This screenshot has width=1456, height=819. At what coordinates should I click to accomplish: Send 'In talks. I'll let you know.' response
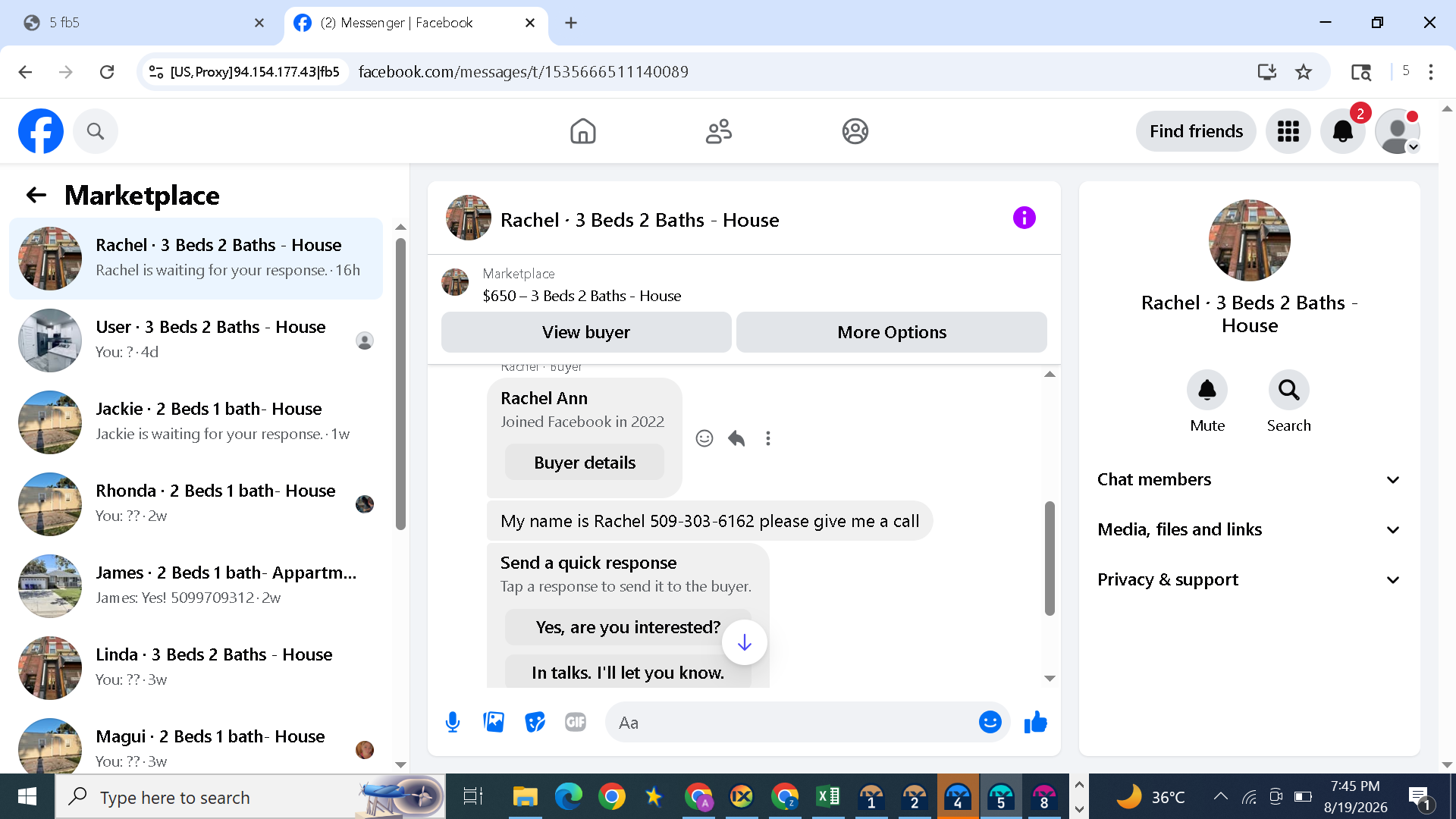pos(628,672)
